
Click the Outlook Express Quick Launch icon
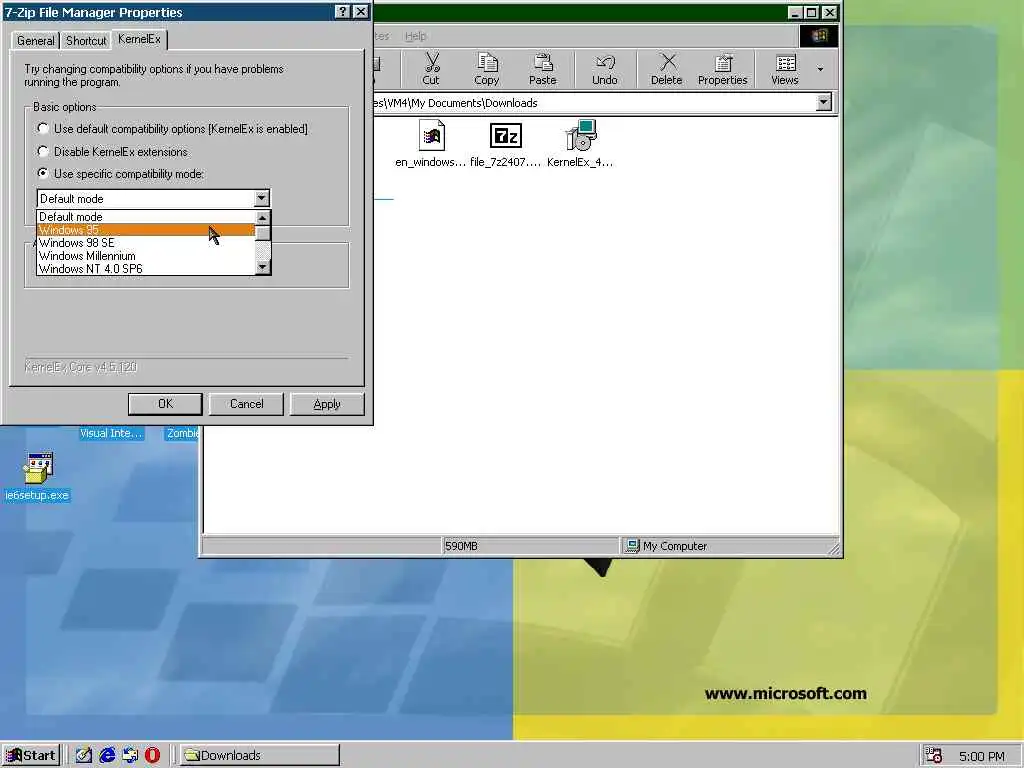130,755
